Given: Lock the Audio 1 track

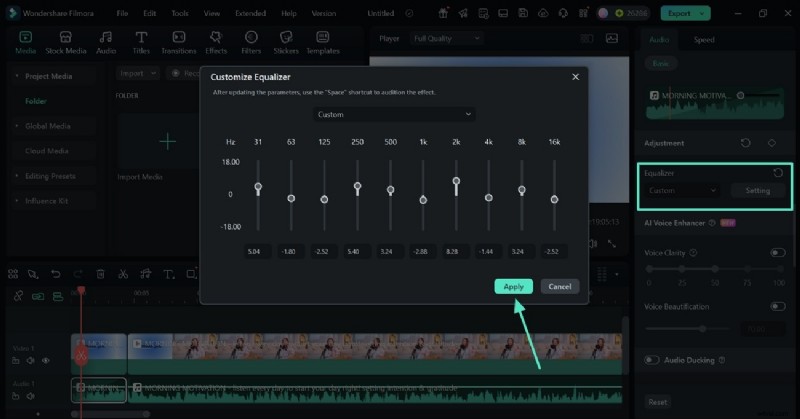Looking at the screenshot, I should point(16,396).
